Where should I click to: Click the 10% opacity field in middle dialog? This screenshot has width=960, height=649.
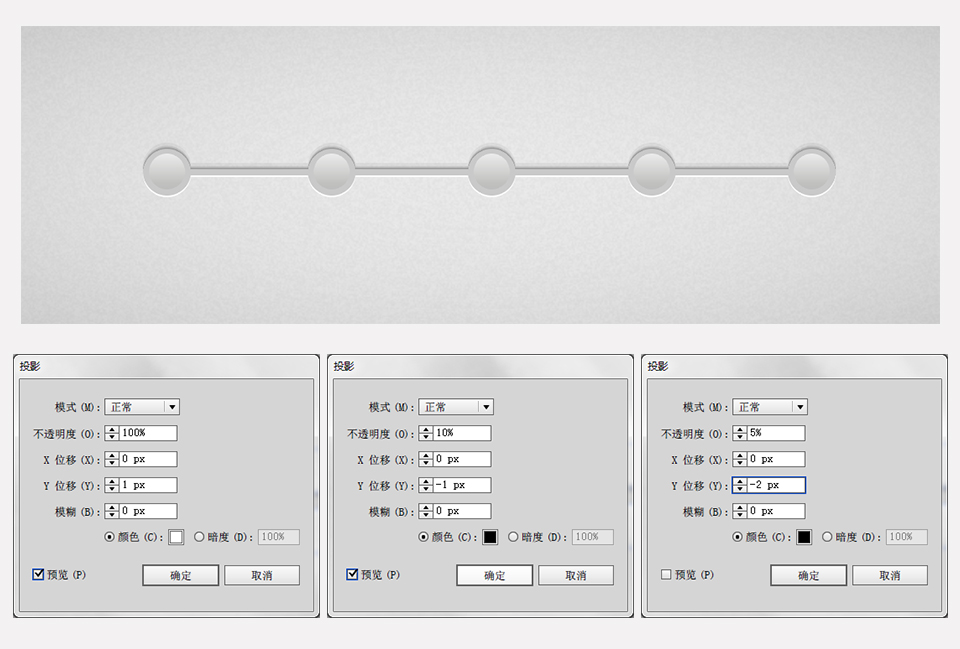click(x=462, y=433)
